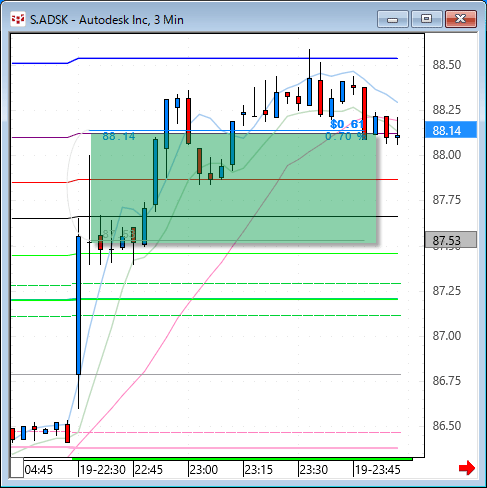Image resolution: width=487 pixels, height=488 pixels.
Task: Click the 04:45 time axis label
Action: [x=39, y=470]
